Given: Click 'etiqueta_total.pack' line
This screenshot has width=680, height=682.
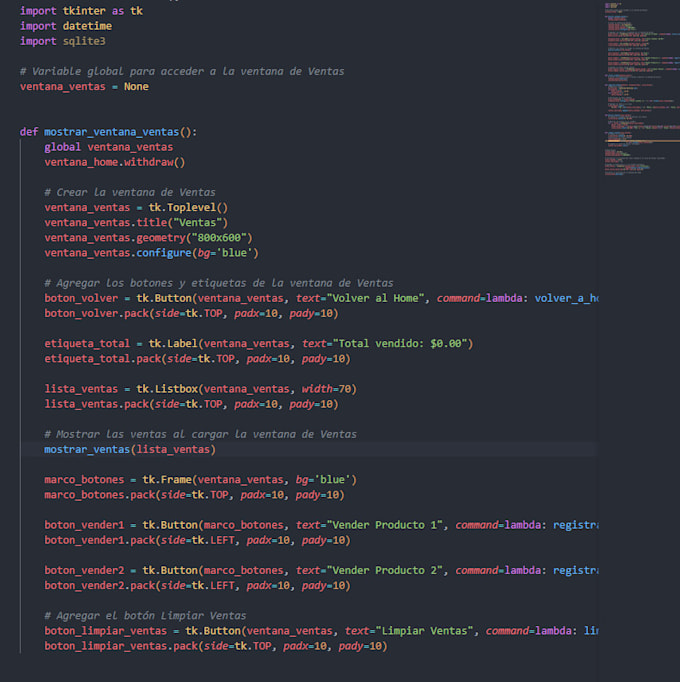Looking at the screenshot, I should click(x=198, y=359).
